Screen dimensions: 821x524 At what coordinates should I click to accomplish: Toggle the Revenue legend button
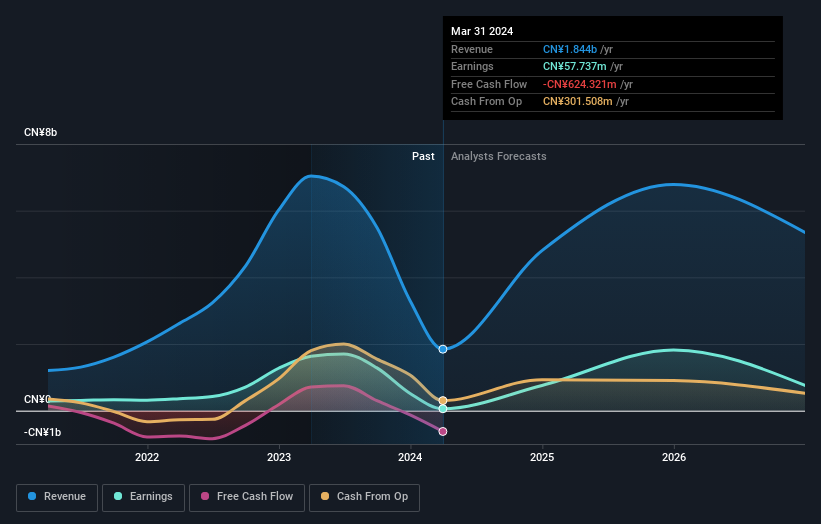click(57, 497)
